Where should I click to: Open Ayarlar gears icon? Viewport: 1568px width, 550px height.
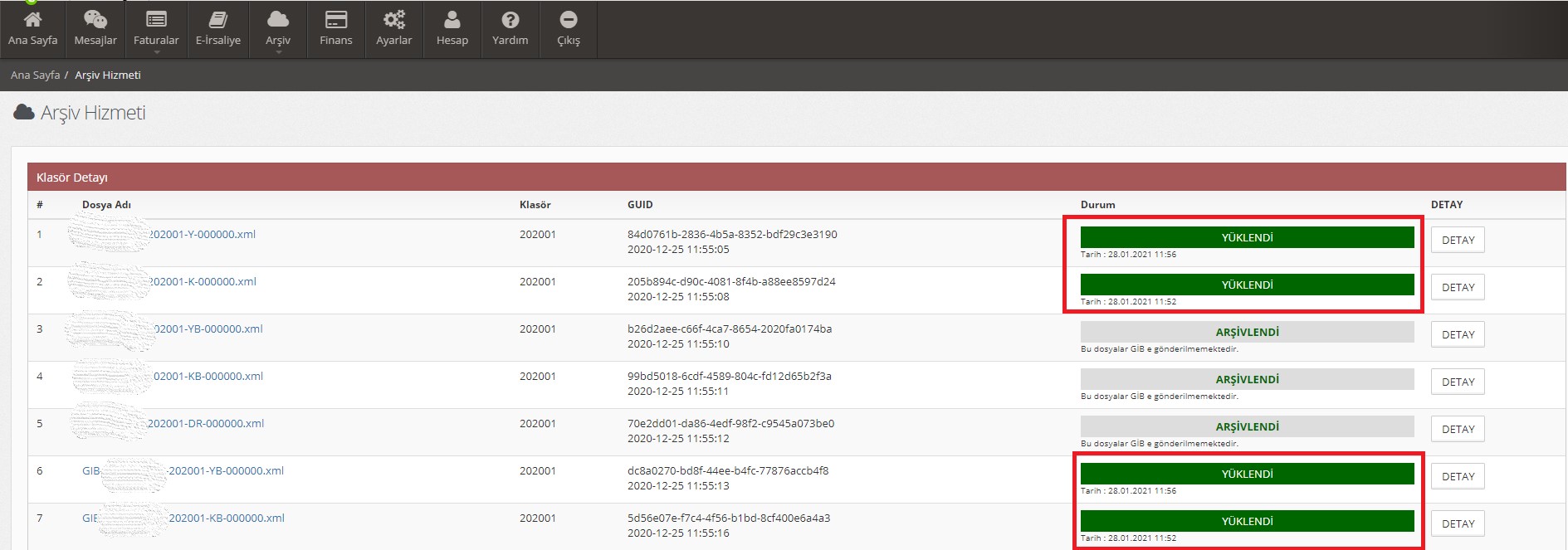click(x=393, y=19)
